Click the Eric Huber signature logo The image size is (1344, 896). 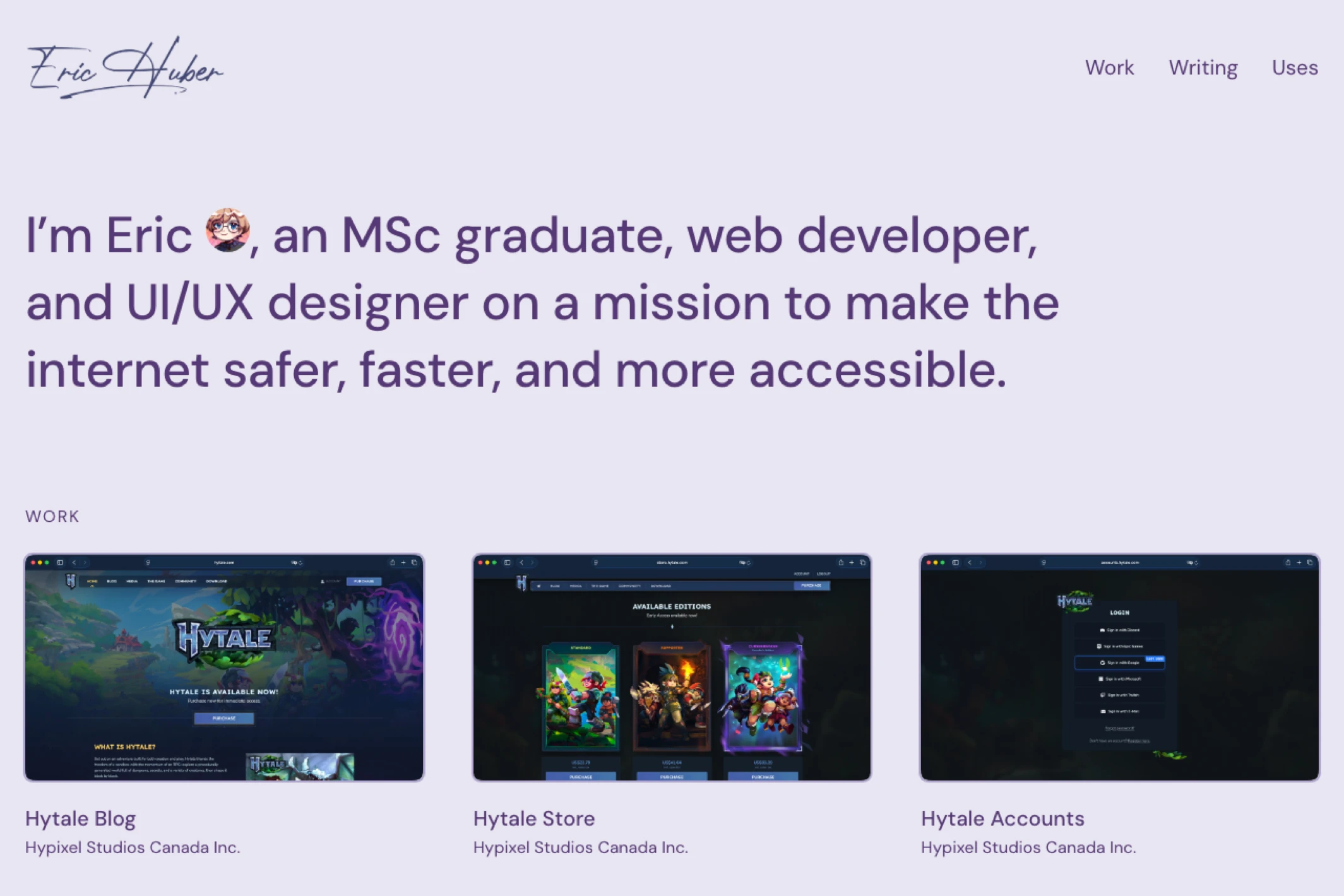[125, 68]
